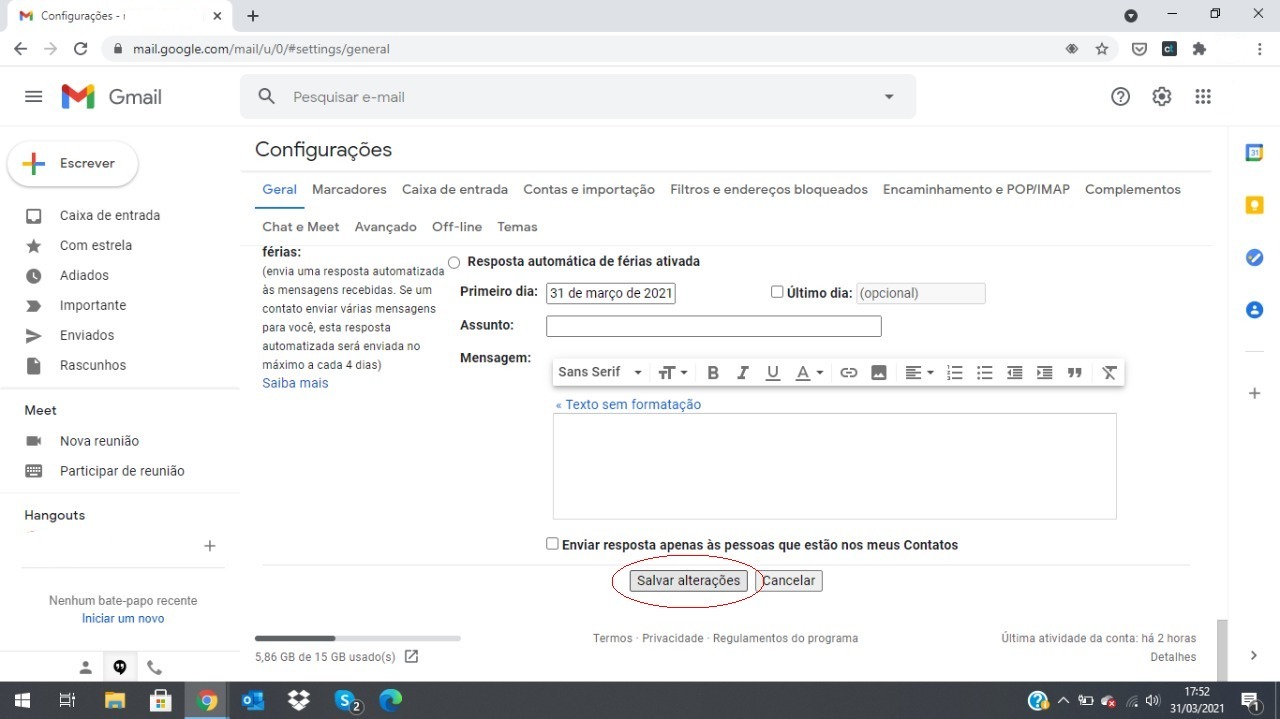This screenshot has height=719, width=1280.
Task: Open Google apps grid icon
Action: [x=1203, y=97]
